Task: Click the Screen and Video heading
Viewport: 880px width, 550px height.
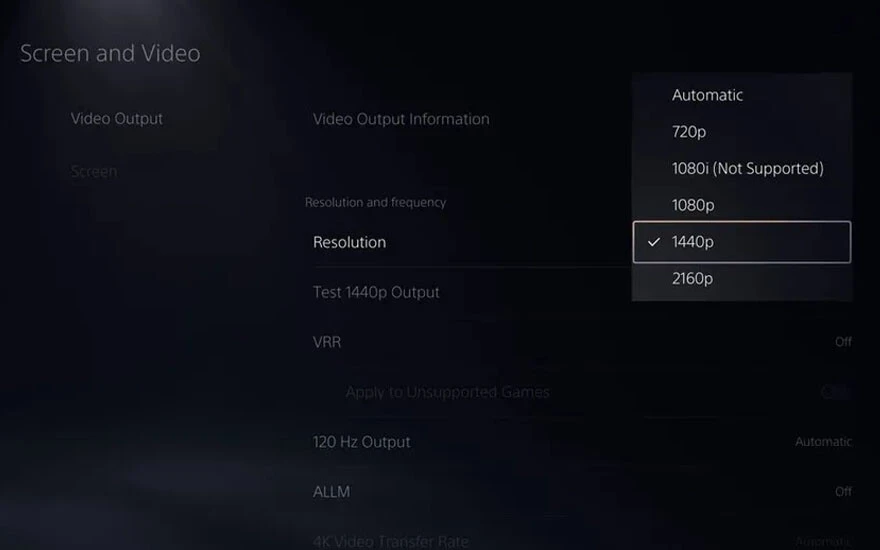Action: click(x=110, y=53)
